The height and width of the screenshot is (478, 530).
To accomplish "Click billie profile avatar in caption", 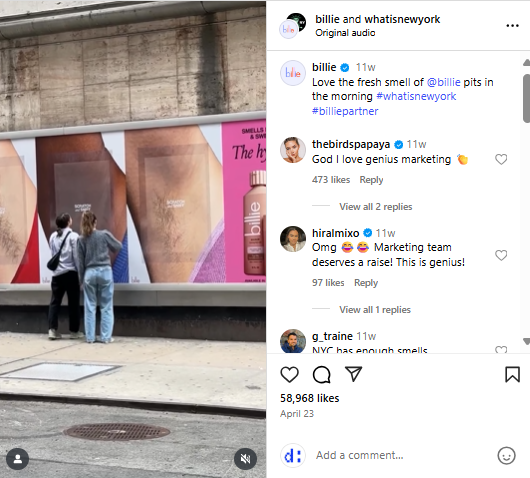I will pos(293,73).
